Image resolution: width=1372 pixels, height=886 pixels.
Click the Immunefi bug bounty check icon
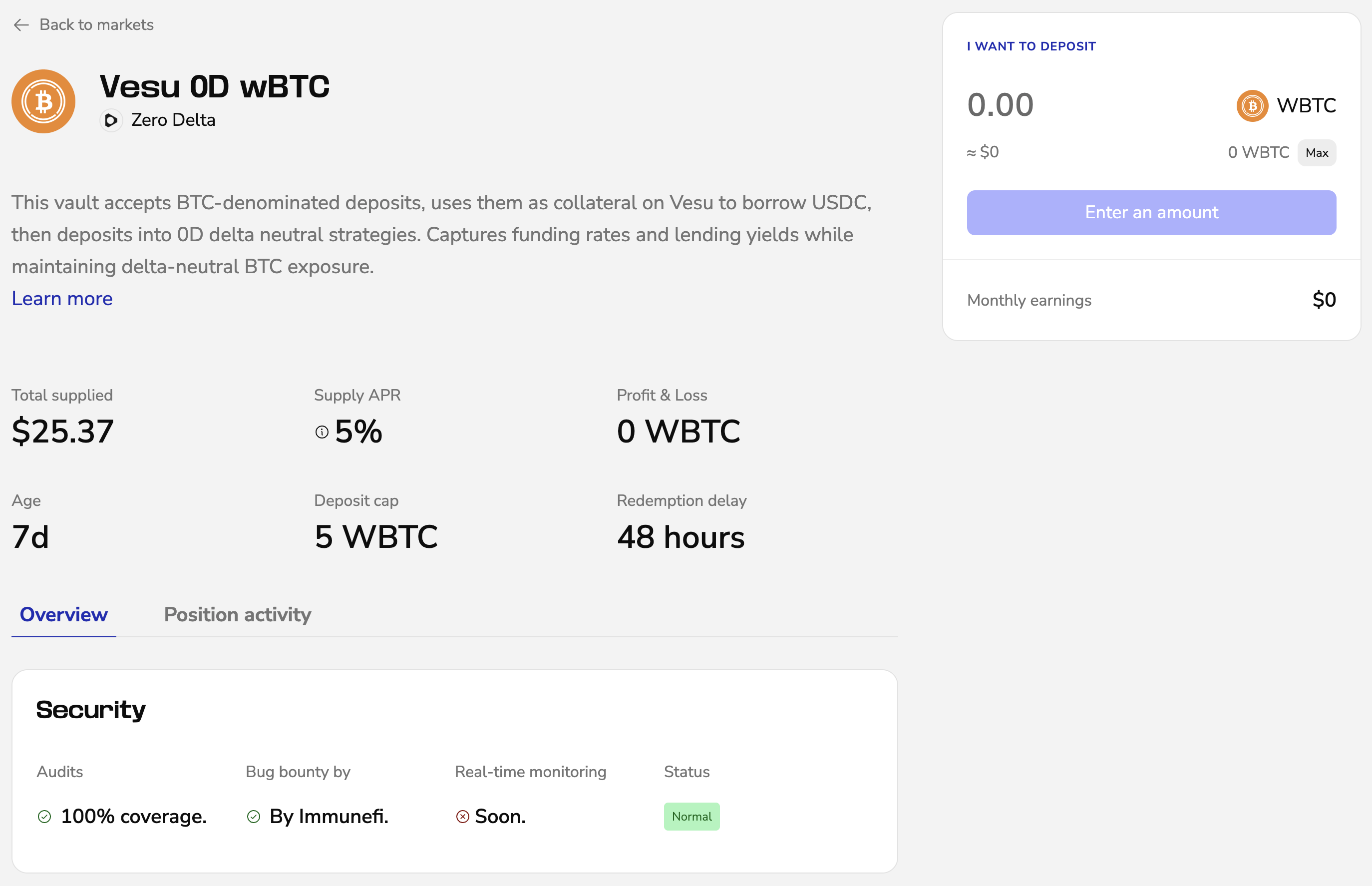coord(254,817)
